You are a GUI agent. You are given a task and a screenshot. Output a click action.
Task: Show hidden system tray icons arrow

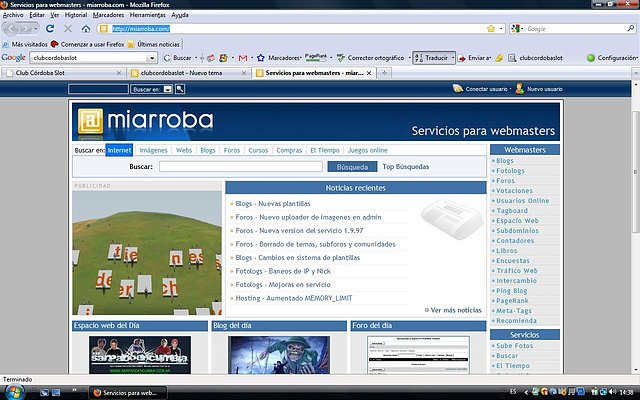[x=526, y=392]
